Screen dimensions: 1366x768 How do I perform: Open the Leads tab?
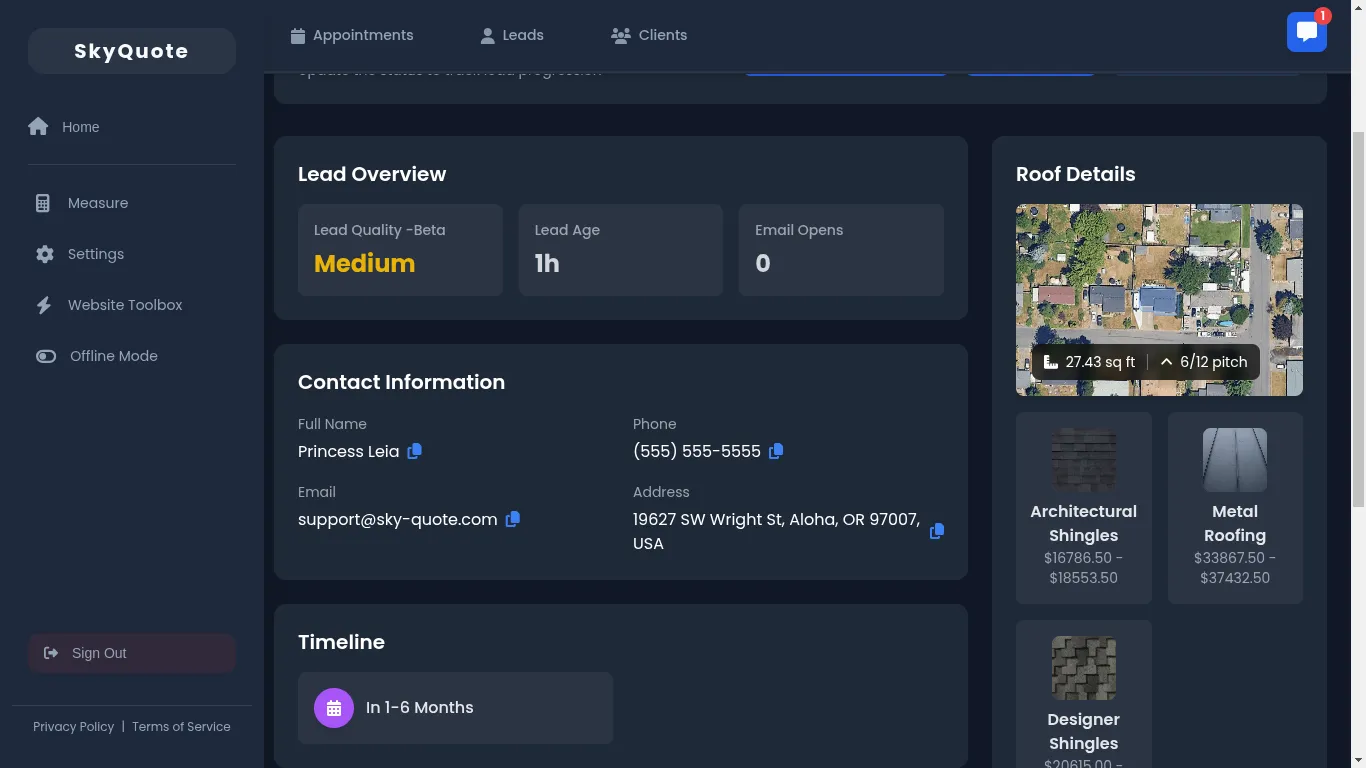click(511, 35)
